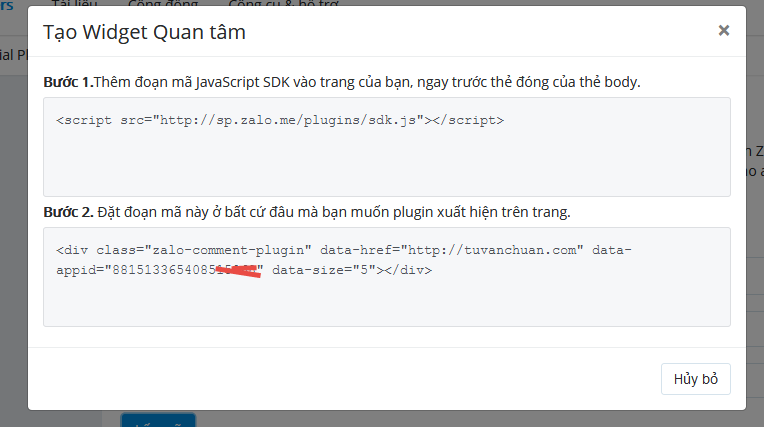764x427 pixels.
Task: Click the sdk.js script URL text
Action: tap(288, 120)
